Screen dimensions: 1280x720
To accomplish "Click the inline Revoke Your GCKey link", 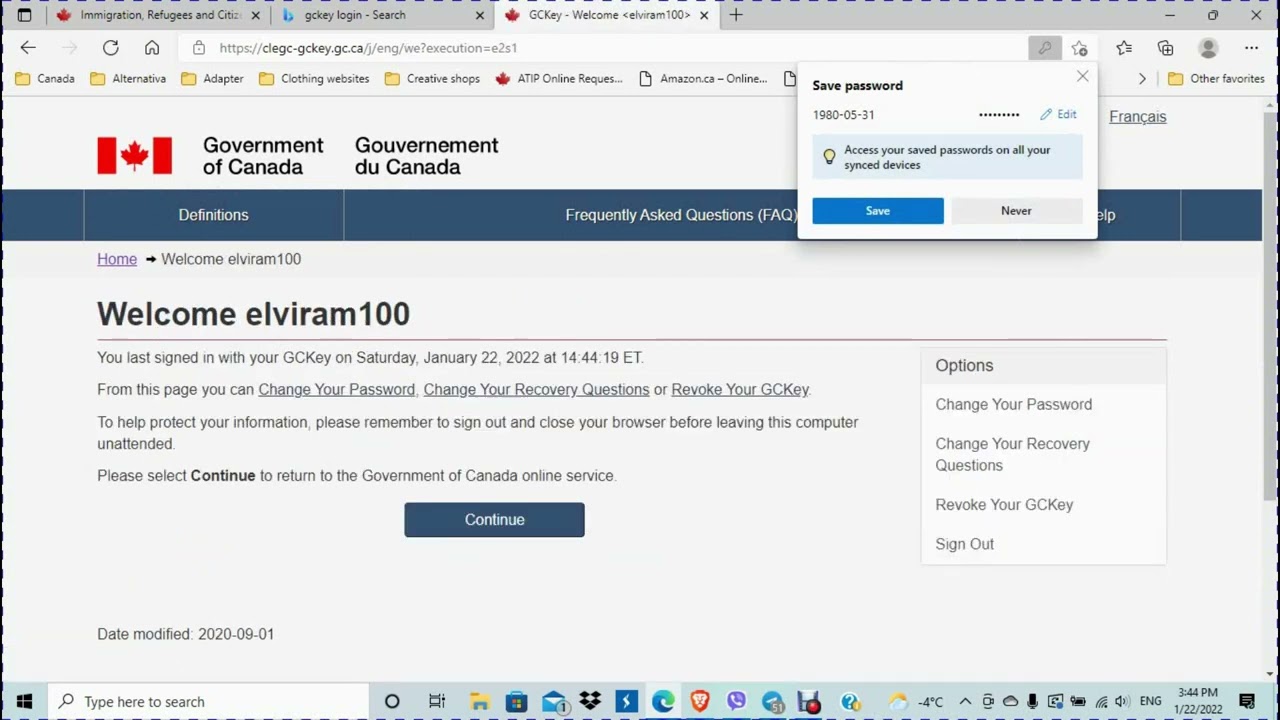I will (740, 389).
